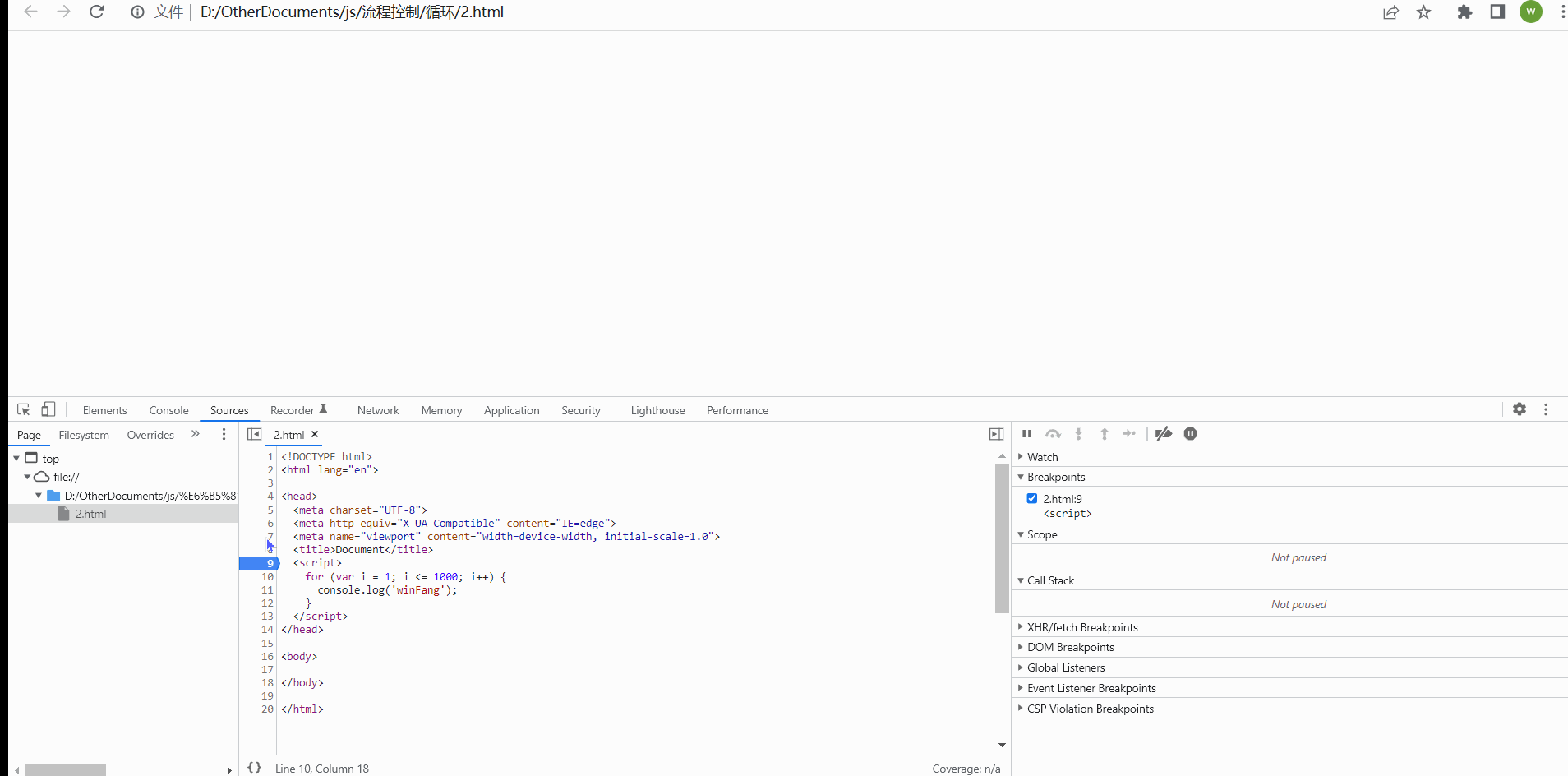
Task: Open the Performance panel
Action: click(737, 410)
